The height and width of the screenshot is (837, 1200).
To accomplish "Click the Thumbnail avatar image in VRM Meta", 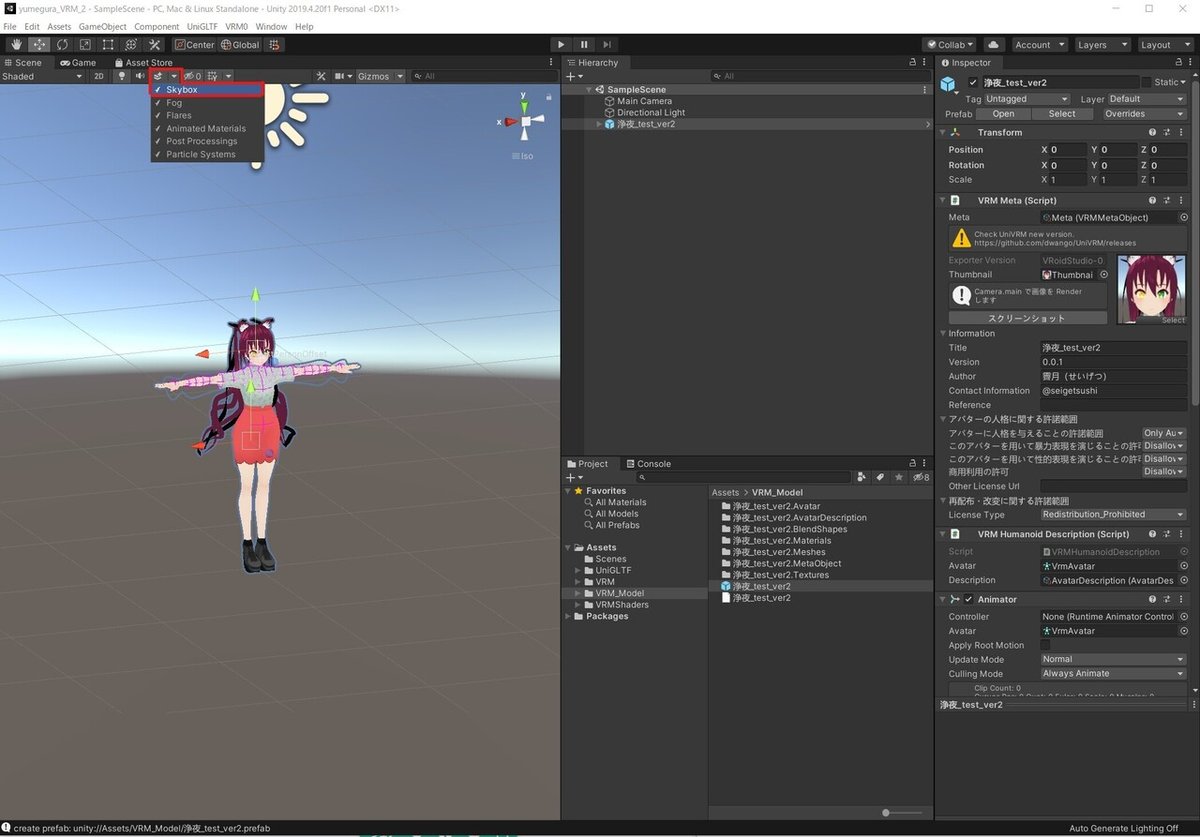I will pos(1150,289).
